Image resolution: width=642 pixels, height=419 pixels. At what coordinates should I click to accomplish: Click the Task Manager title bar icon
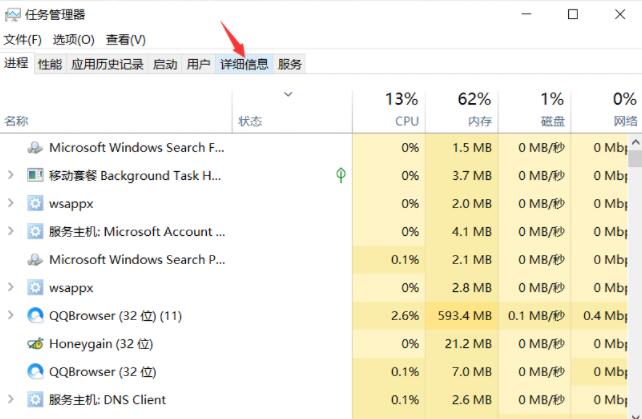[13, 14]
